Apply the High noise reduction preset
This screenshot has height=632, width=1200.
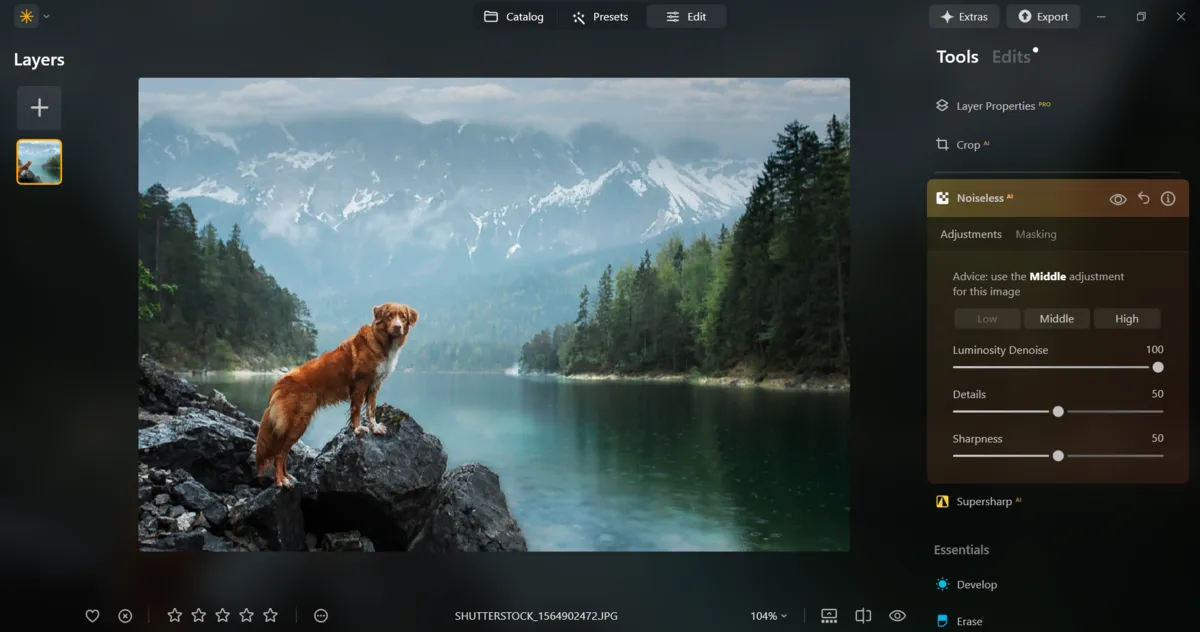pyautogui.click(x=1127, y=318)
